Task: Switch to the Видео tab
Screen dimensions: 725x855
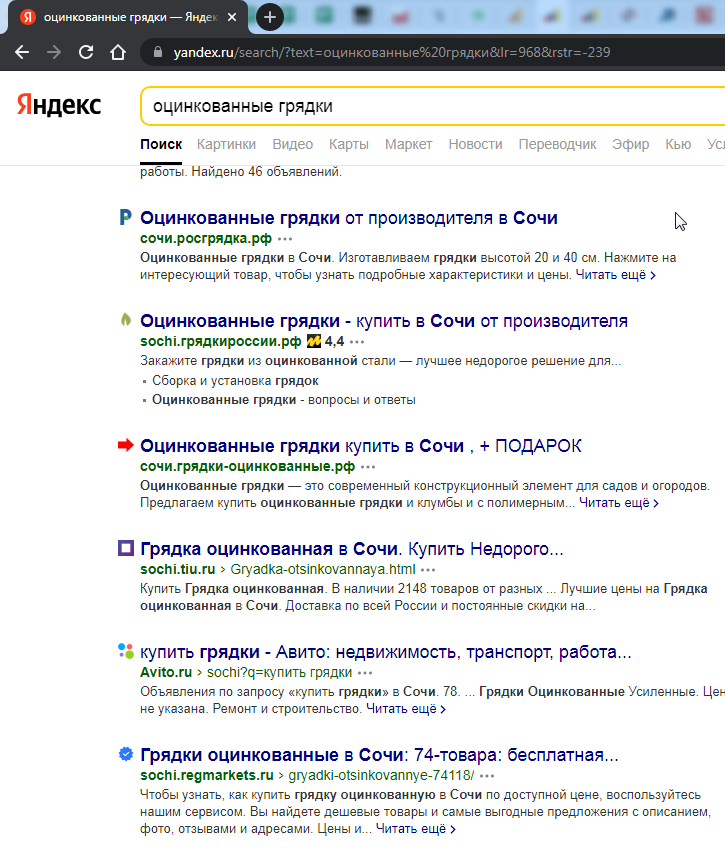Action: point(293,144)
